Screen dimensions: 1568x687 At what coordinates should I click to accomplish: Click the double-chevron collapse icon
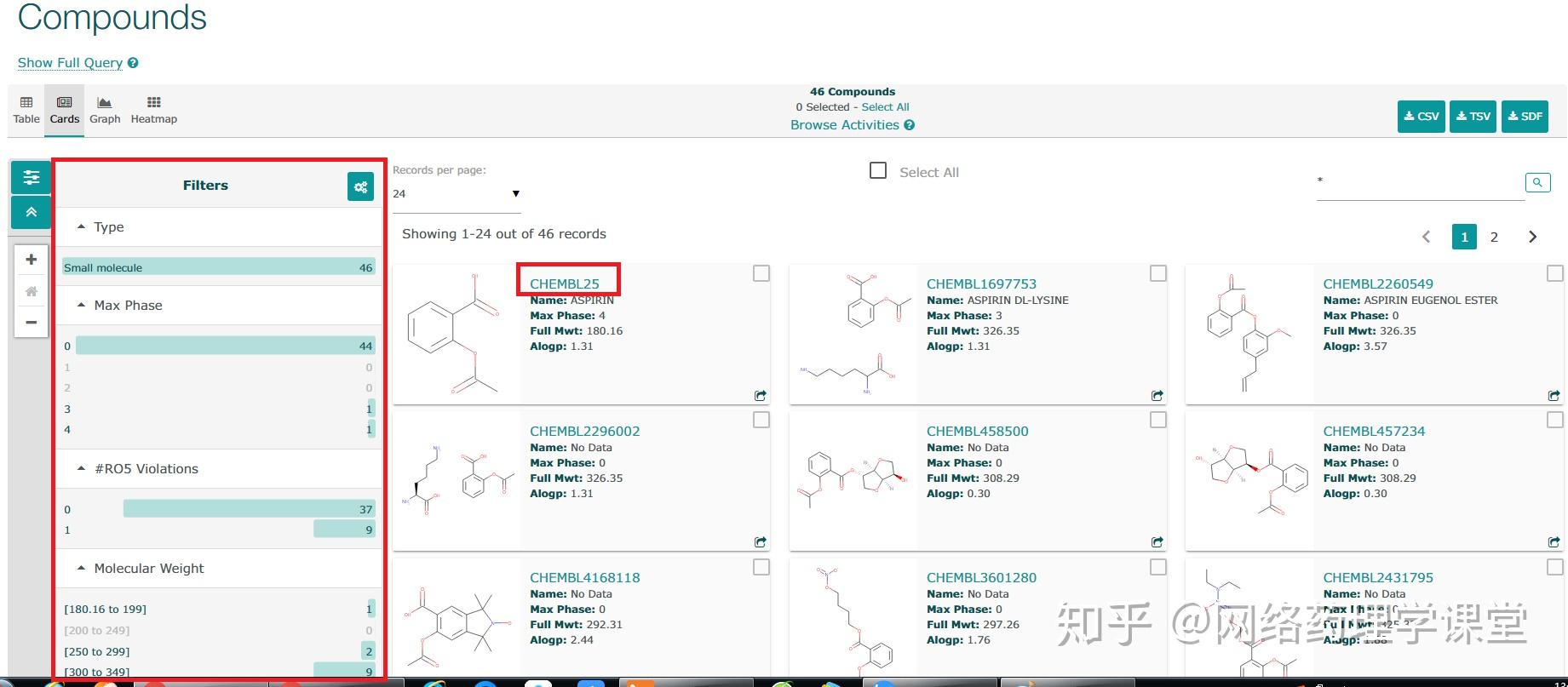[32, 212]
